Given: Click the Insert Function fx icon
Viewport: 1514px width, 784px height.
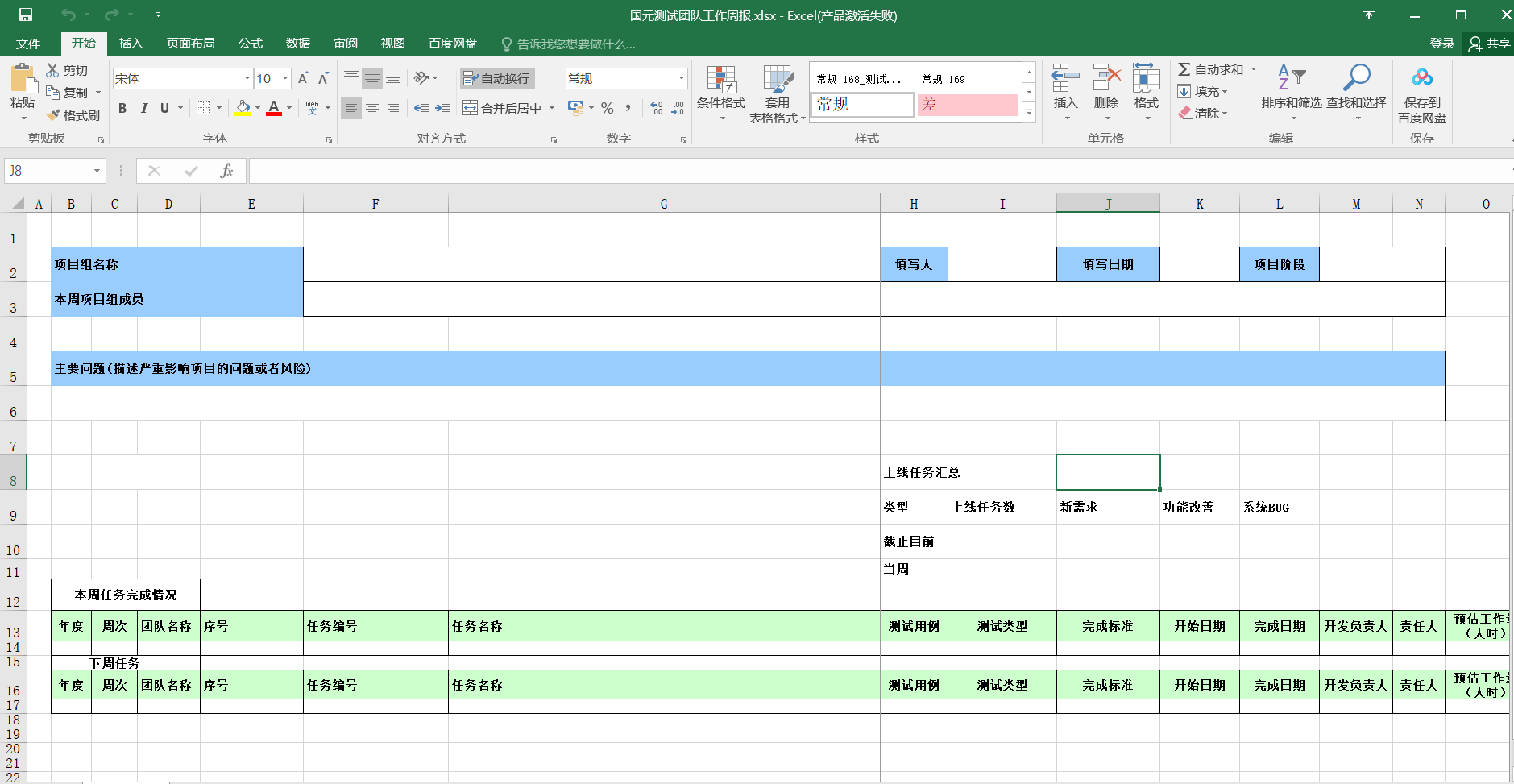Looking at the screenshot, I should (x=226, y=171).
